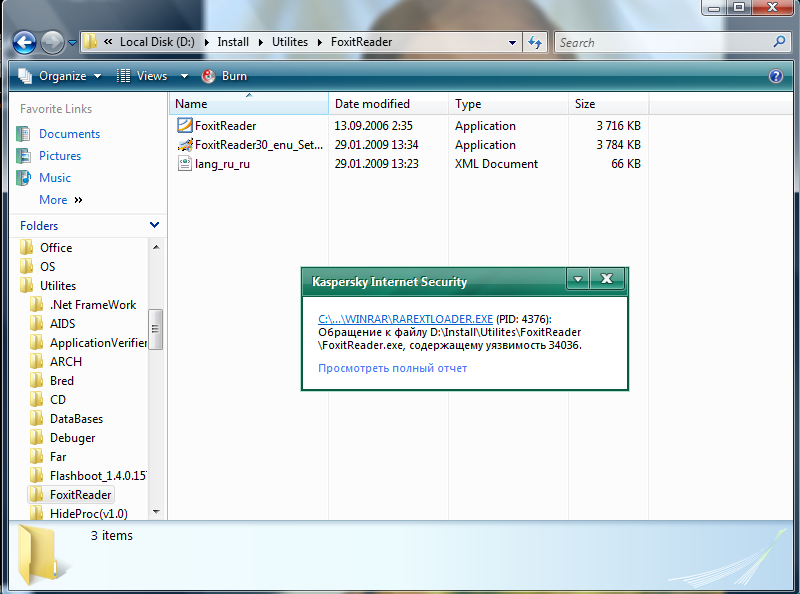Viewport: 800px width, 594px height.
Task: Select the OS folder in tree
Action: [x=47, y=266]
